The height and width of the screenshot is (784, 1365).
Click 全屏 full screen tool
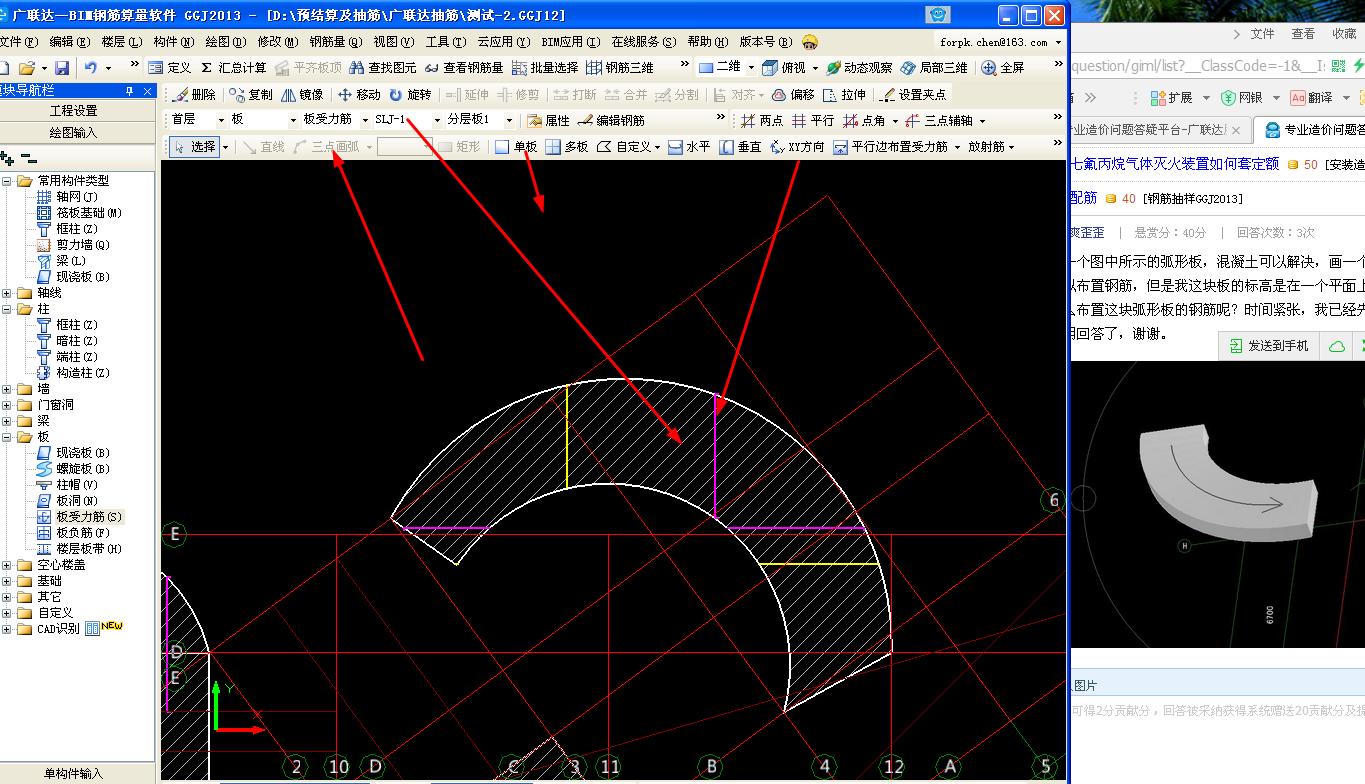(1003, 68)
